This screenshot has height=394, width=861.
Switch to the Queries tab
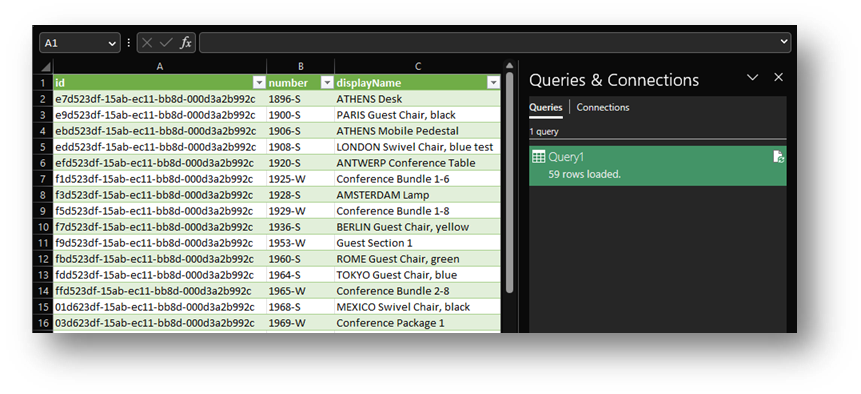[546, 108]
